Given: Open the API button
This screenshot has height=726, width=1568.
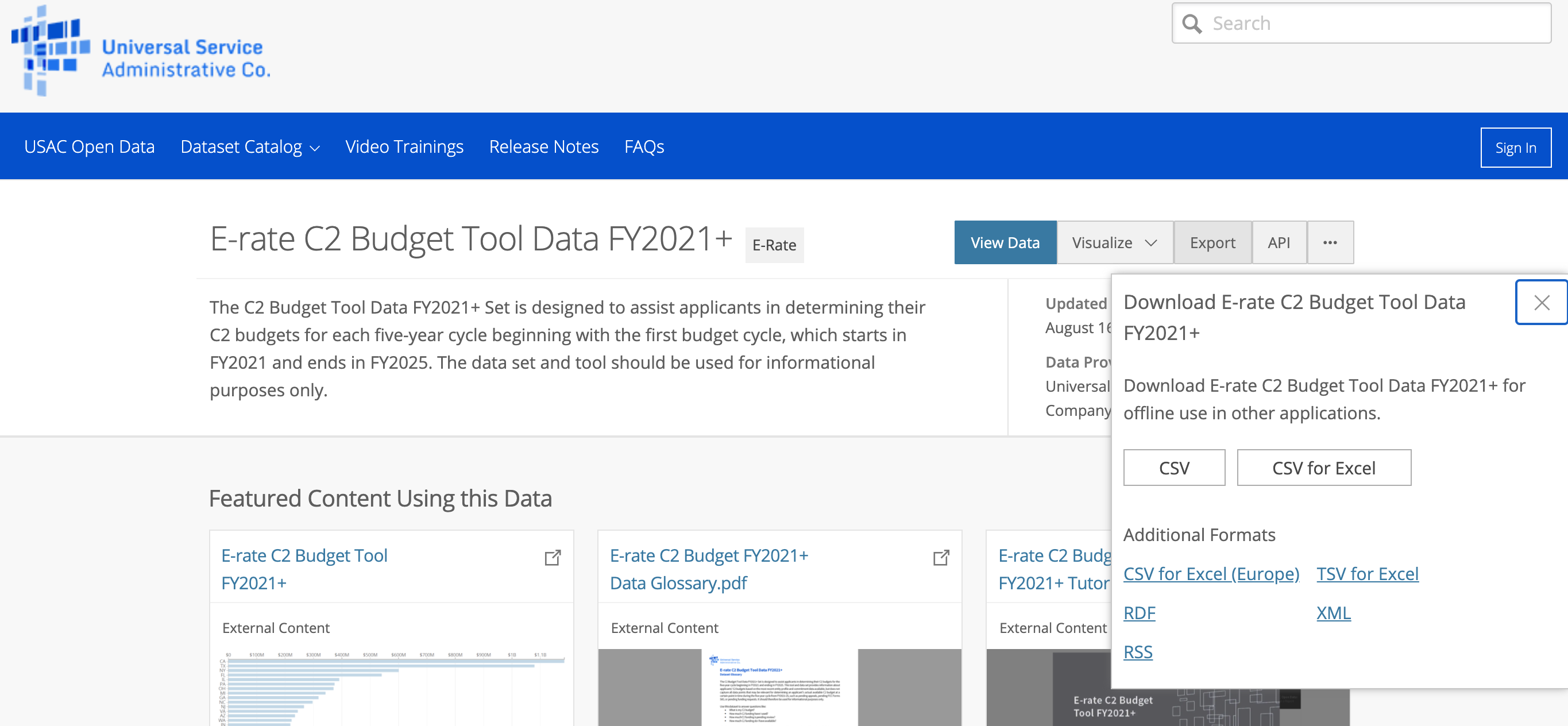Looking at the screenshot, I should coord(1279,242).
